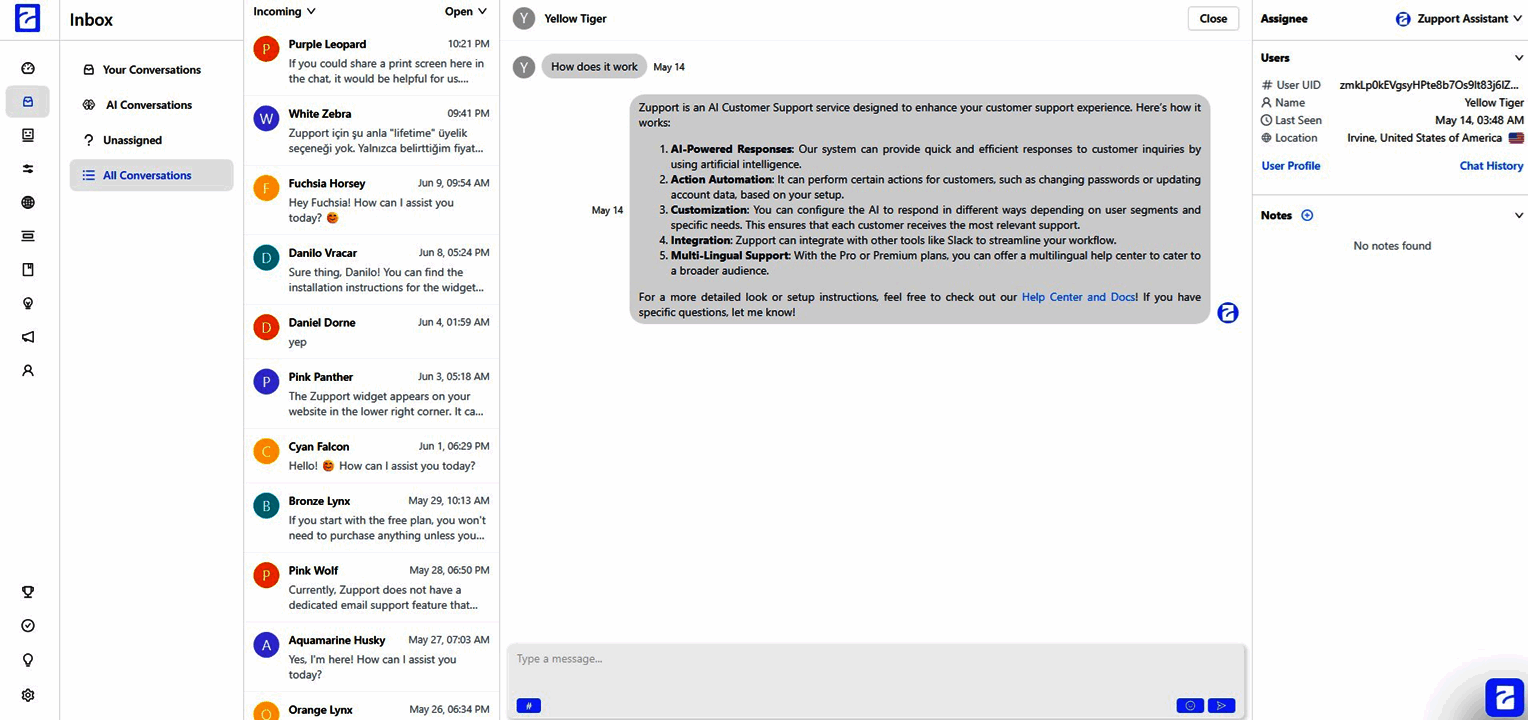Select Your Conversations in the Inbox menu

(151, 70)
